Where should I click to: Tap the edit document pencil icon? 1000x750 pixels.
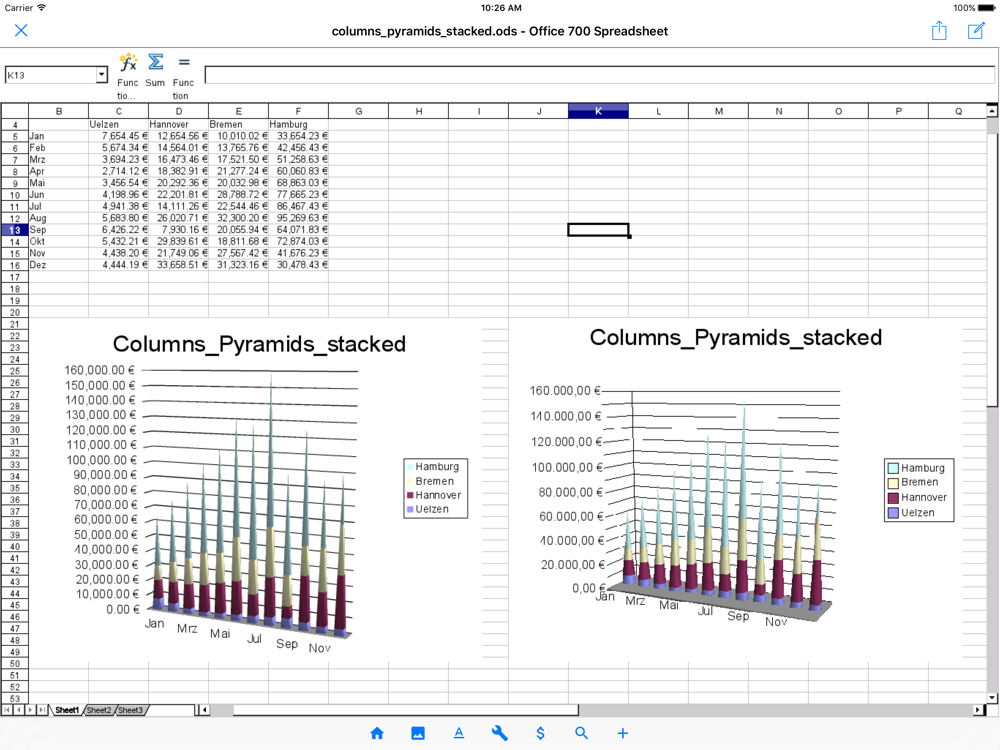[x=976, y=31]
